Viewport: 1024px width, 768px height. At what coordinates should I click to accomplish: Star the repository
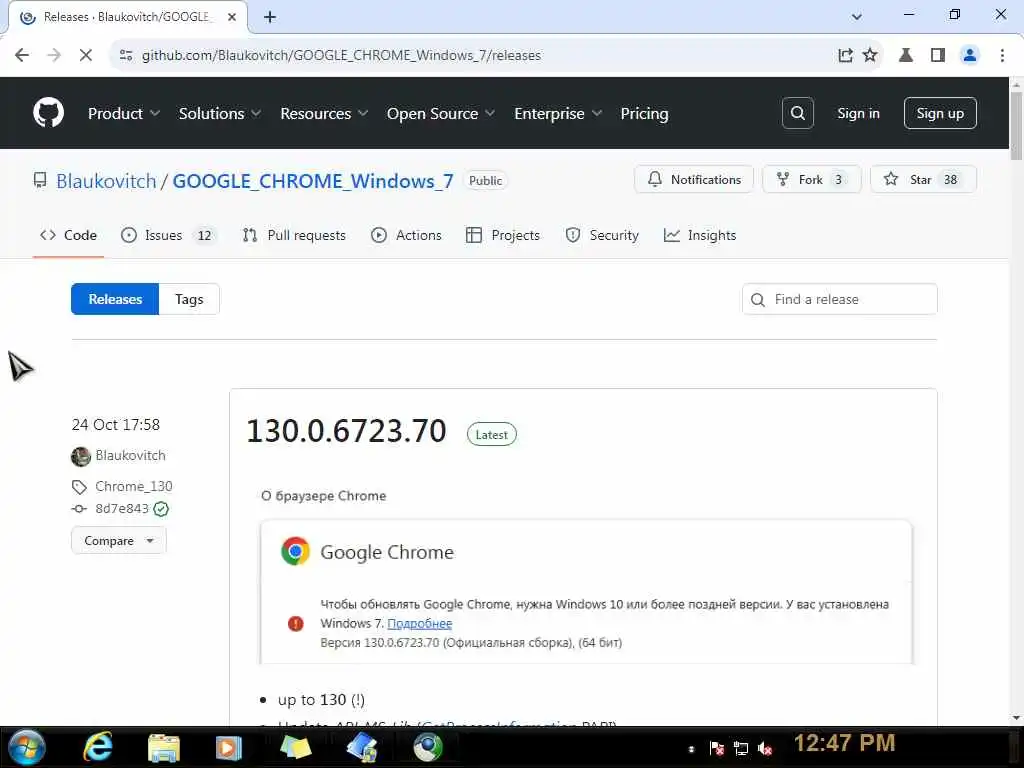pyautogui.click(x=923, y=180)
